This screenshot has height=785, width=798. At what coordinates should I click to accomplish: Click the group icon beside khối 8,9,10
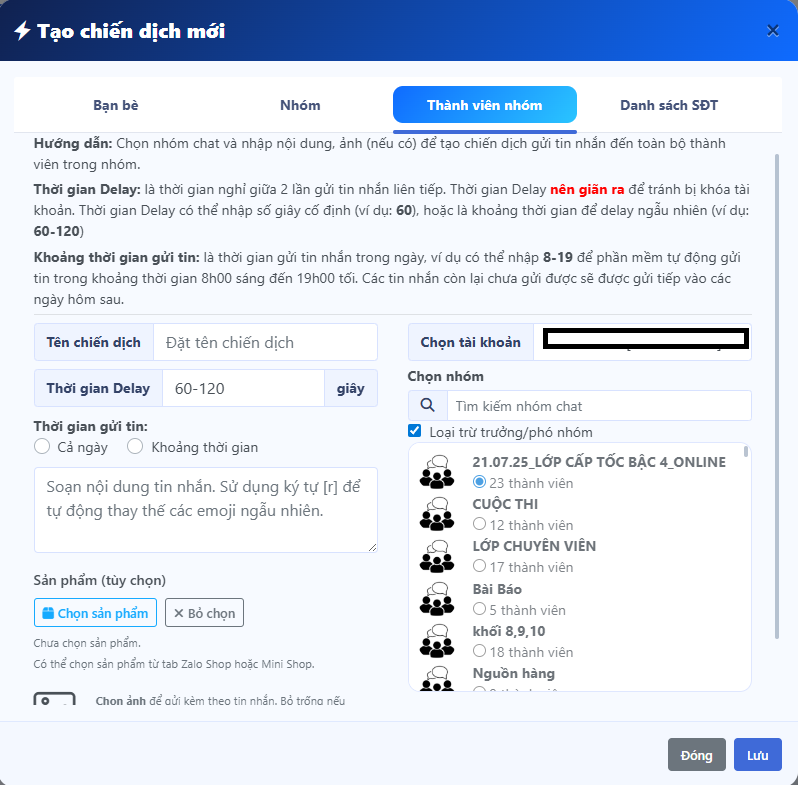tap(437, 641)
